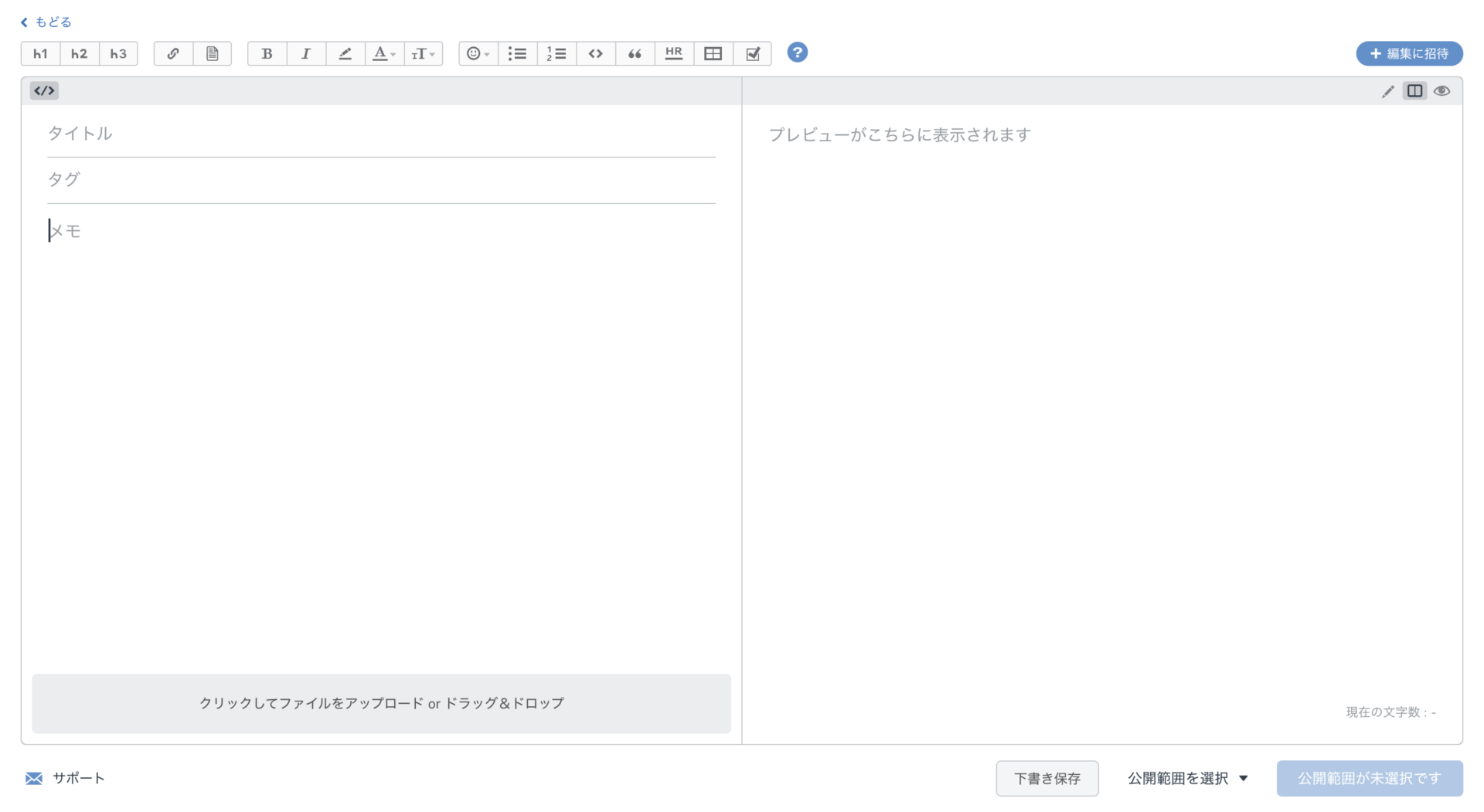The height and width of the screenshot is (812, 1484).
Task: Click the support envelope icon
Action: [x=34, y=778]
